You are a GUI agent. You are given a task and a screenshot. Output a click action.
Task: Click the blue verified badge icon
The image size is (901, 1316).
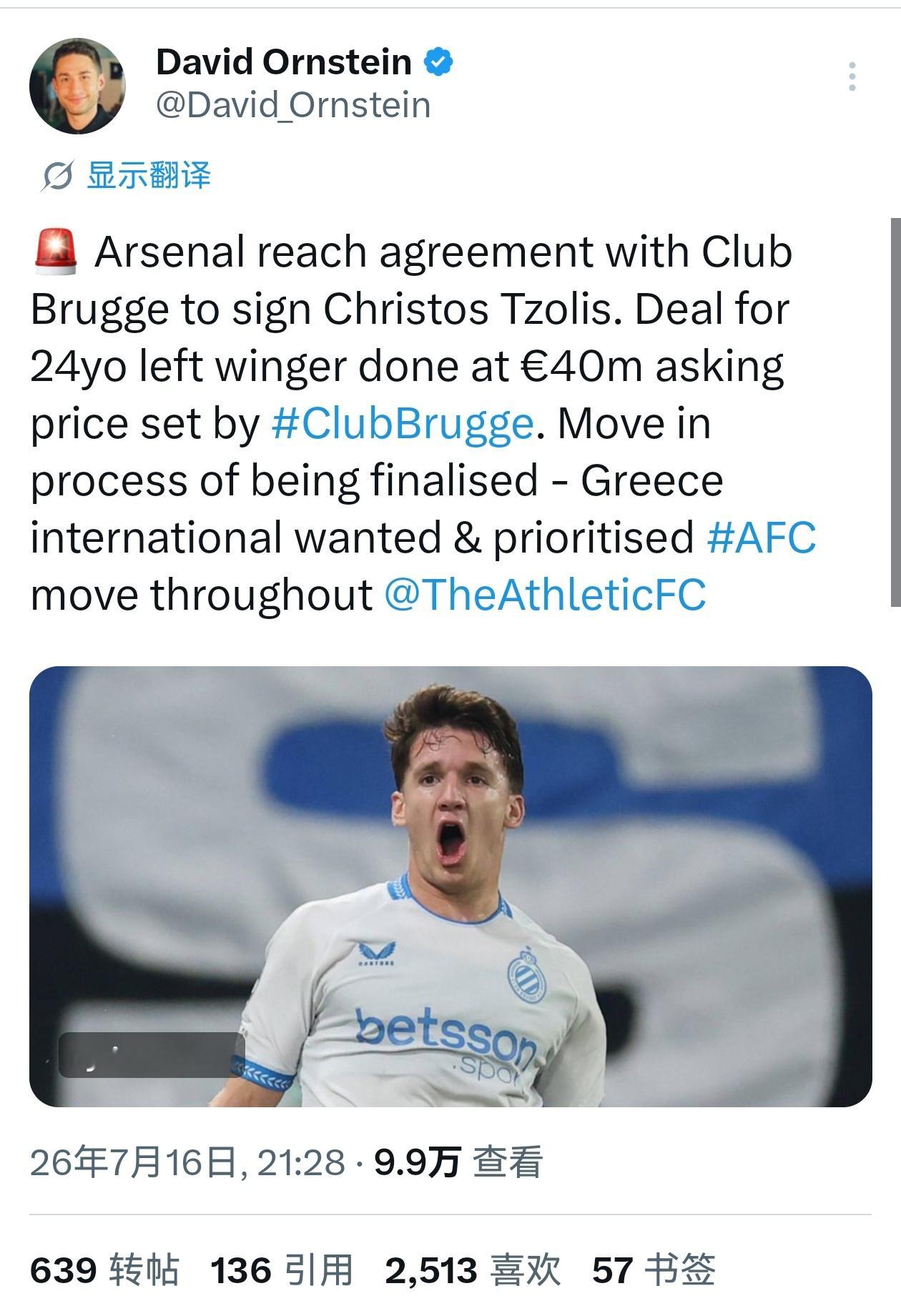438,61
